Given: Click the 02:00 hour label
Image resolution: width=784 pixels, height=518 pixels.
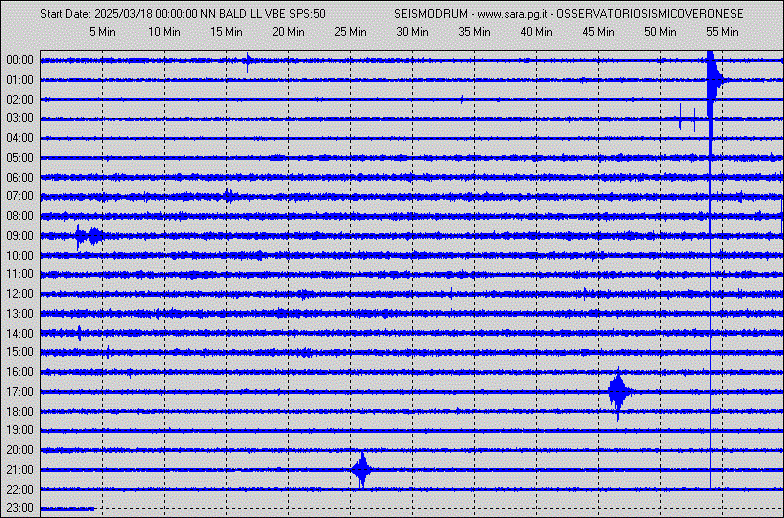Looking at the screenshot, I should (20, 100).
